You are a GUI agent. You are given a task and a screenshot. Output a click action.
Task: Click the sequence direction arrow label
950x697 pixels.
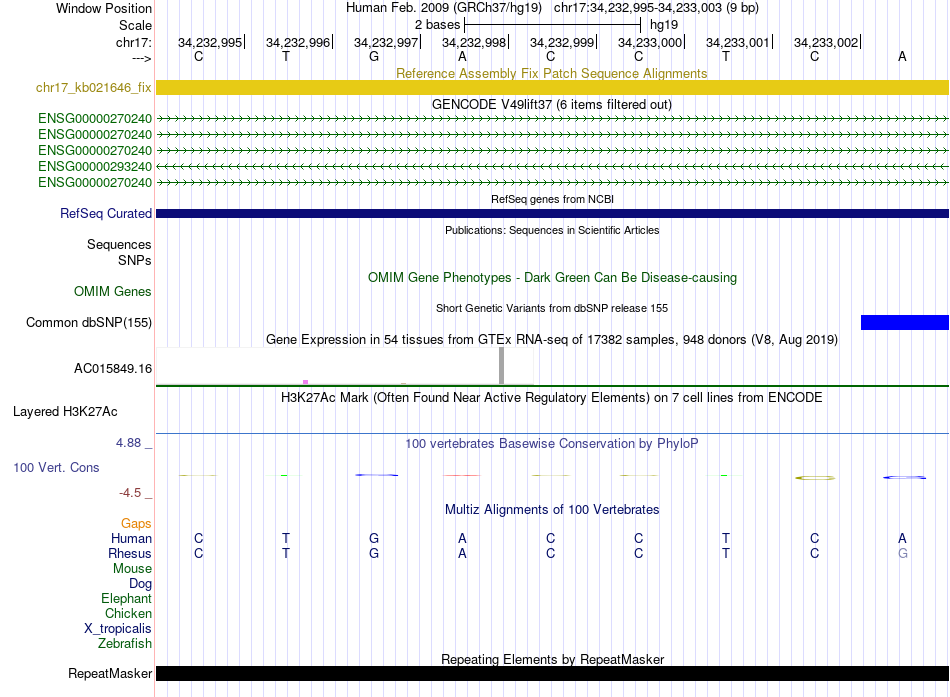click(x=142, y=58)
